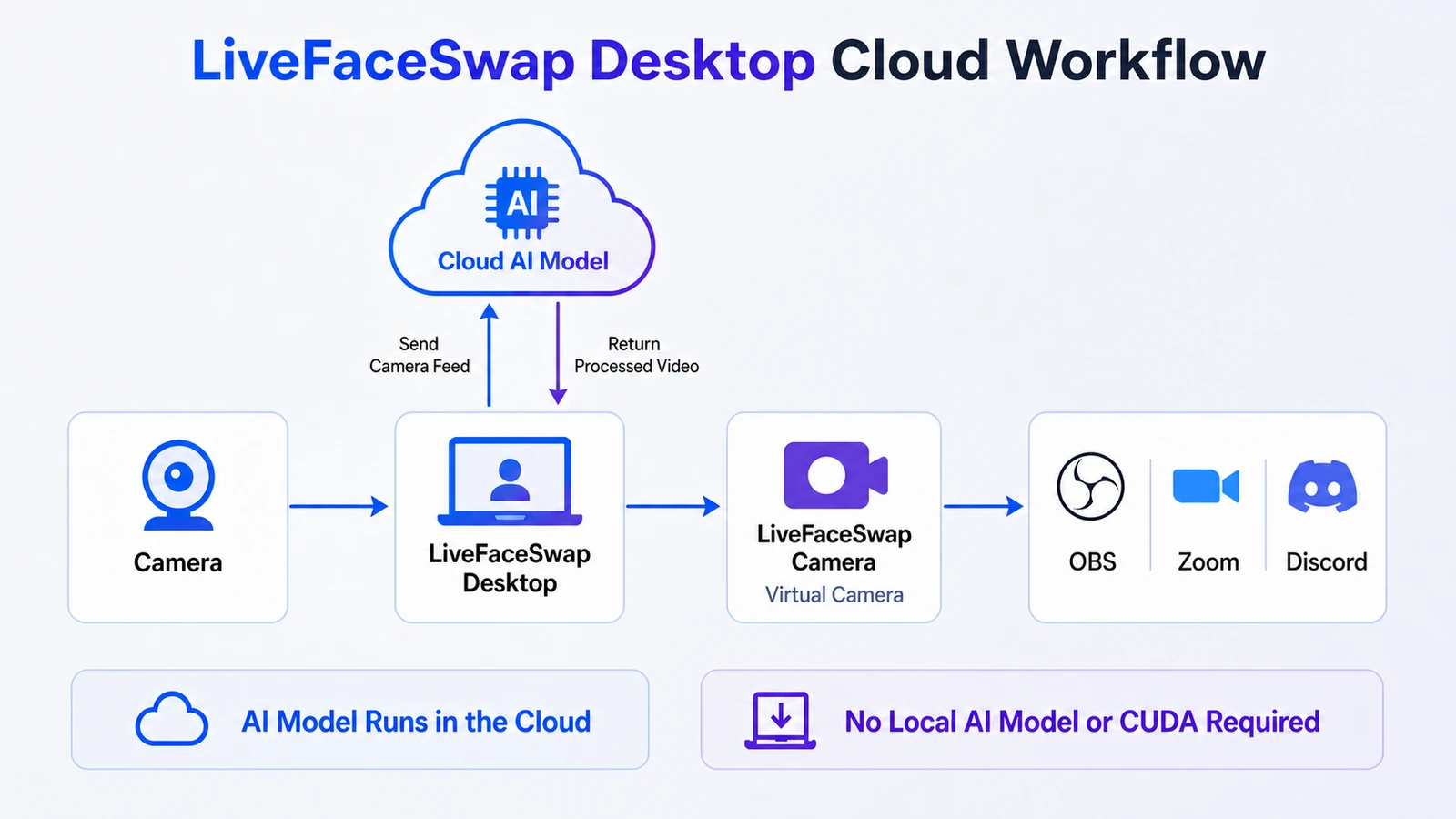Select the laptop with user icon

click(510, 481)
